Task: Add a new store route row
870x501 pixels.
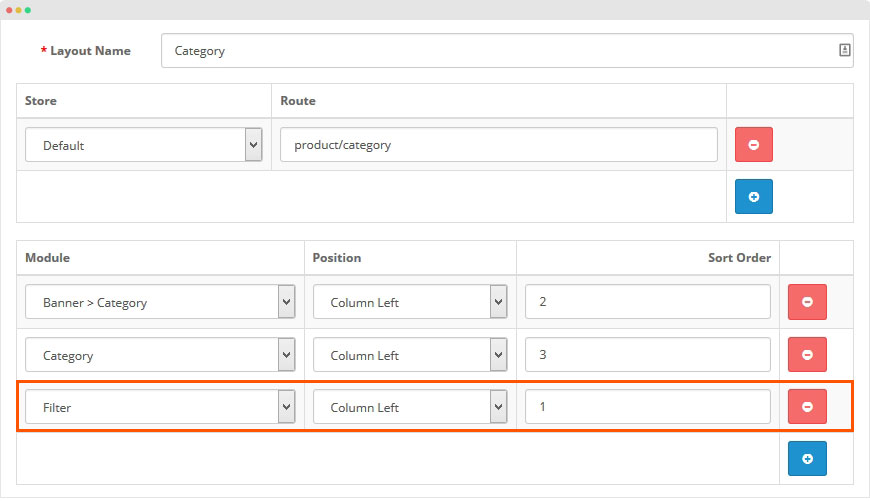Action: (753, 197)
